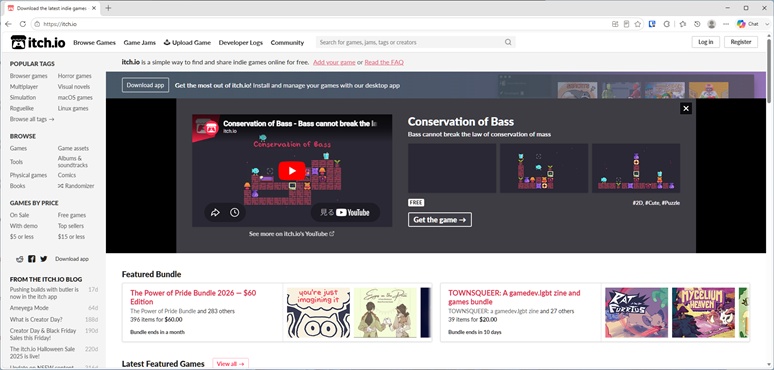Open the Browse Games menu

(94, 42)
